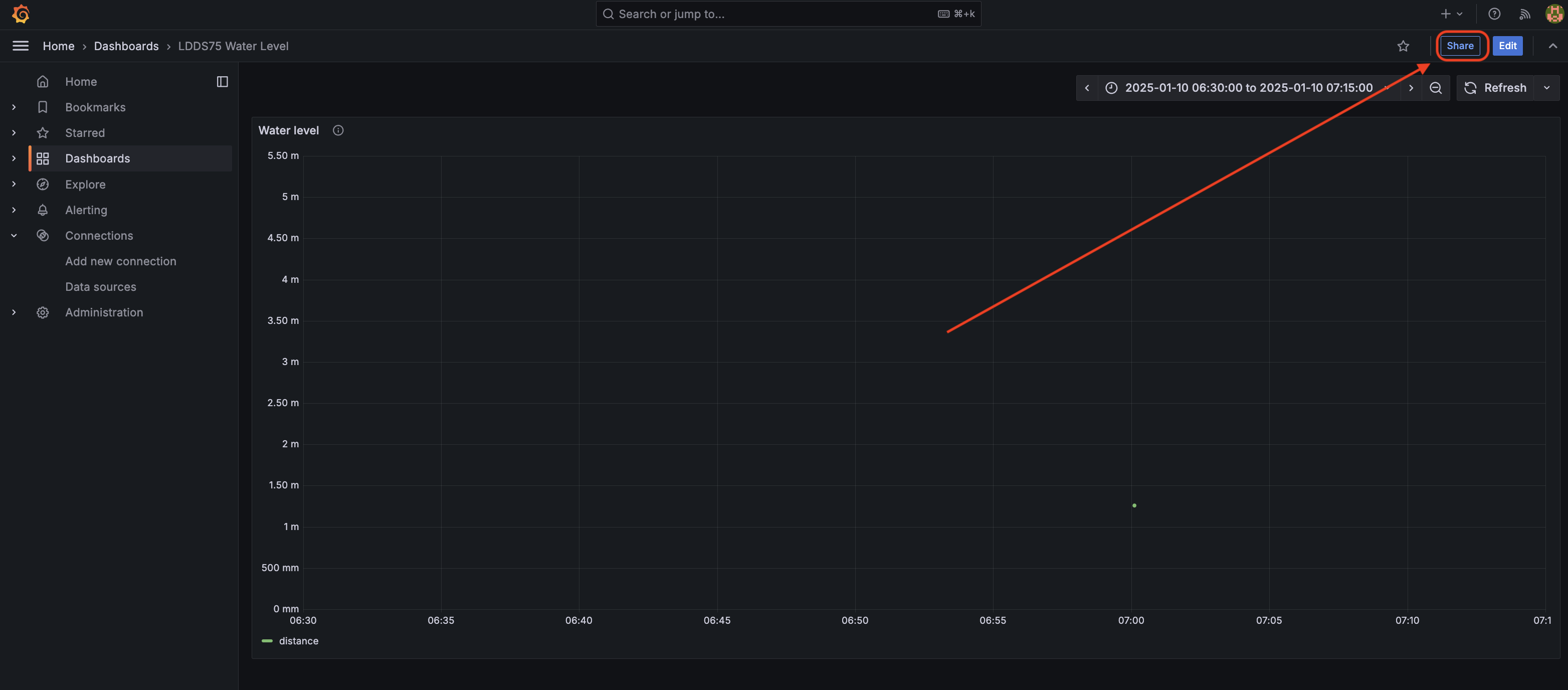Open the Help question mark icon

point(1494,14)
